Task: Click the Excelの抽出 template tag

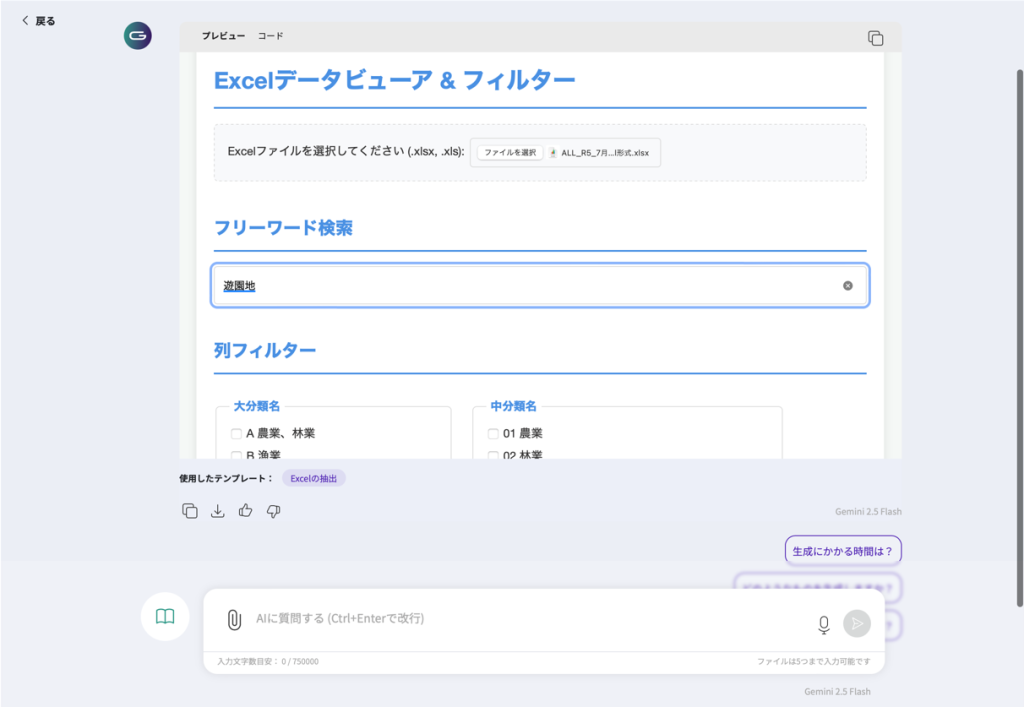Action: click(x=313, y=478)
